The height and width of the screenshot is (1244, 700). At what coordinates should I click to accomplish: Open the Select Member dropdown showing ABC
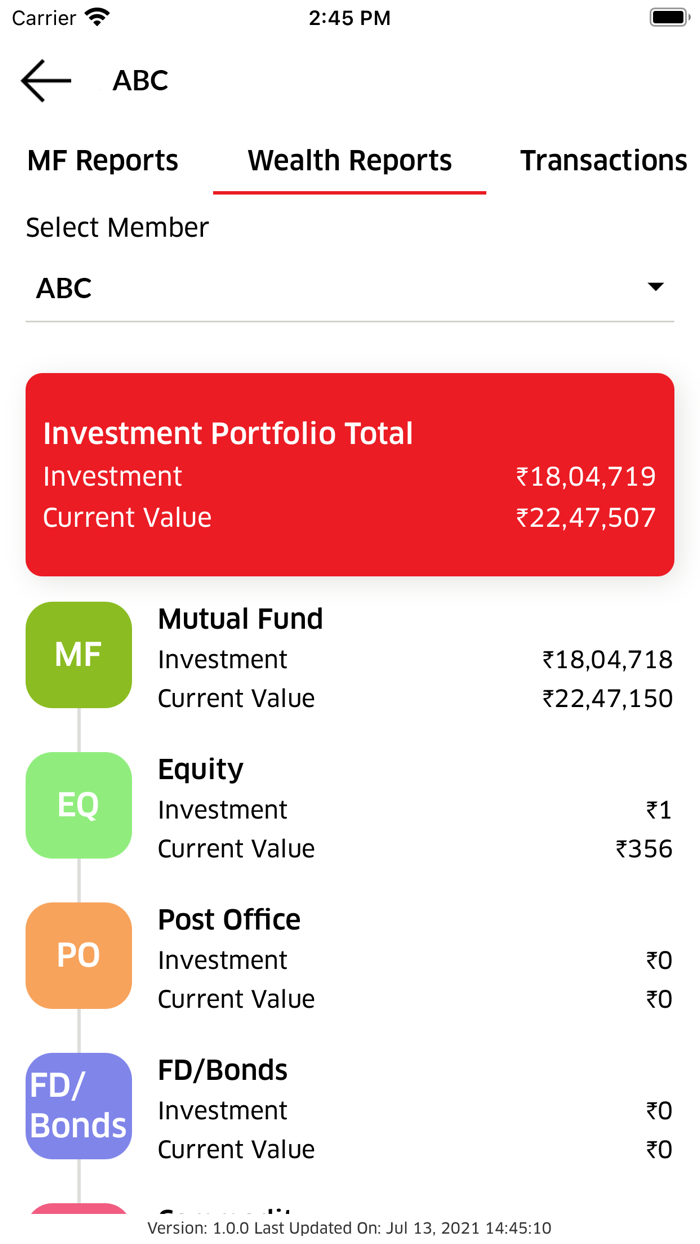click(x=350, y=289)
